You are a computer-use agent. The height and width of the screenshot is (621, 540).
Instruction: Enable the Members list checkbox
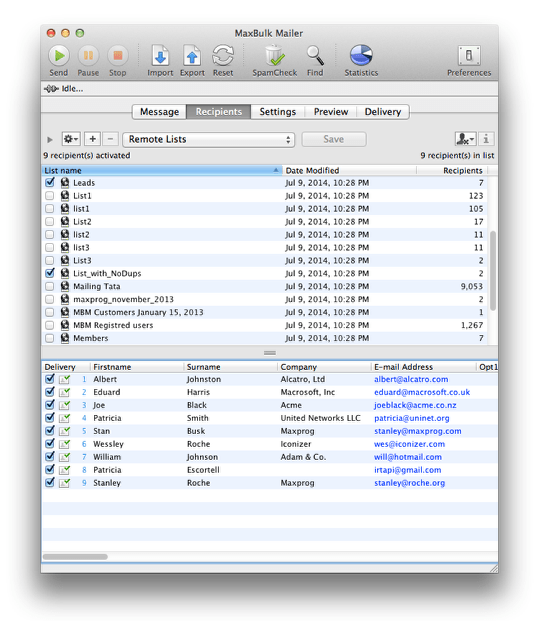pyautogui.click(x=50, y=338)
